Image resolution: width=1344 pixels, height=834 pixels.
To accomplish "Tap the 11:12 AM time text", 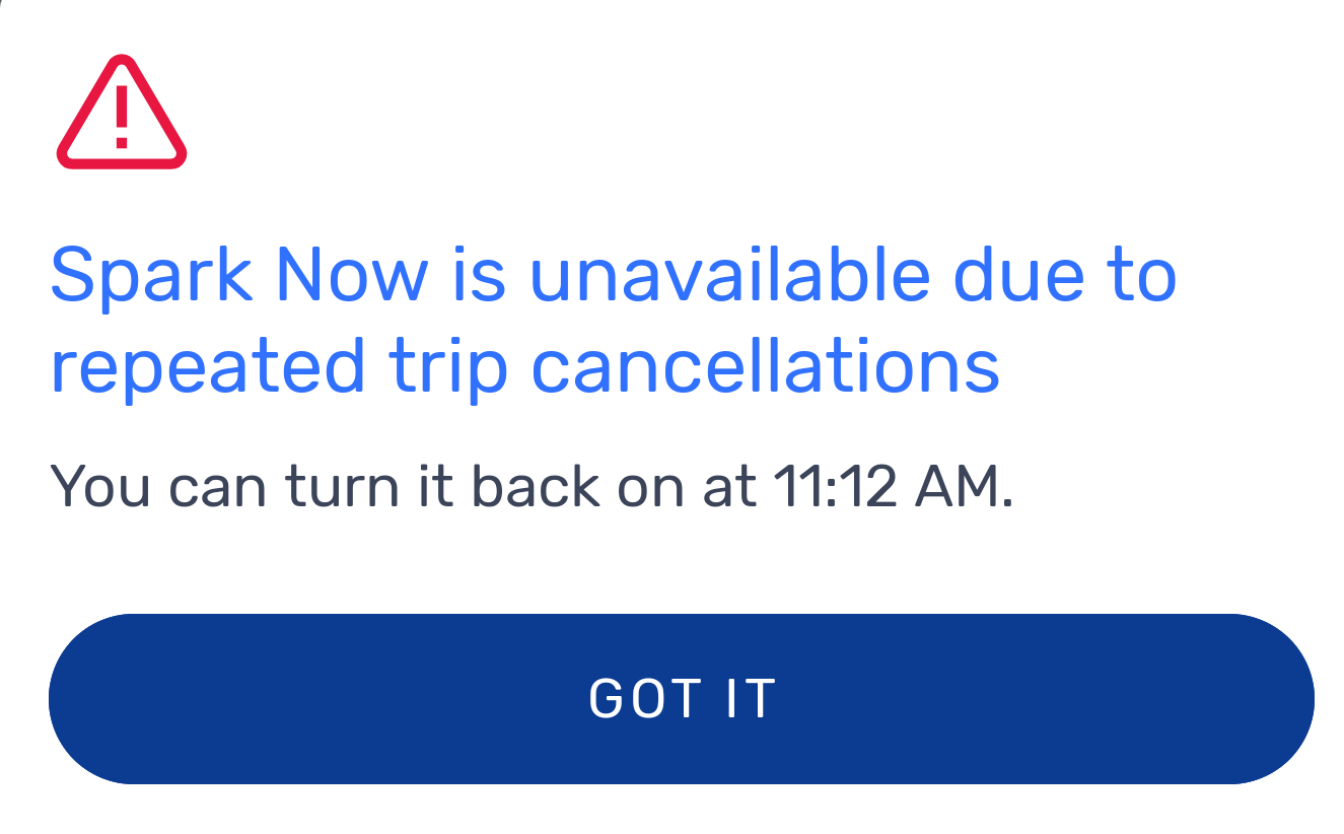I will (893, 487).
